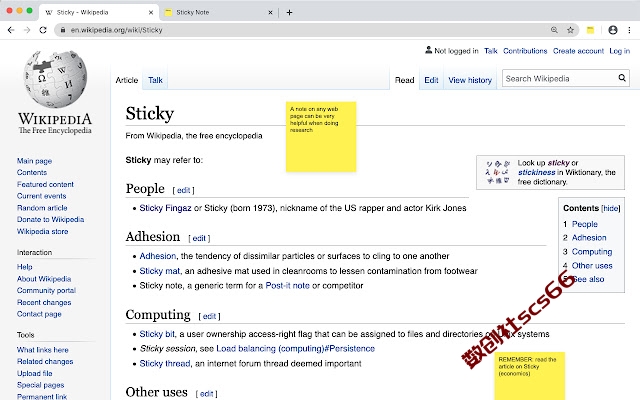This screenshot has width=640, height=400.
Task: Open the Sticky bit link
Action: tap(157, 334)
